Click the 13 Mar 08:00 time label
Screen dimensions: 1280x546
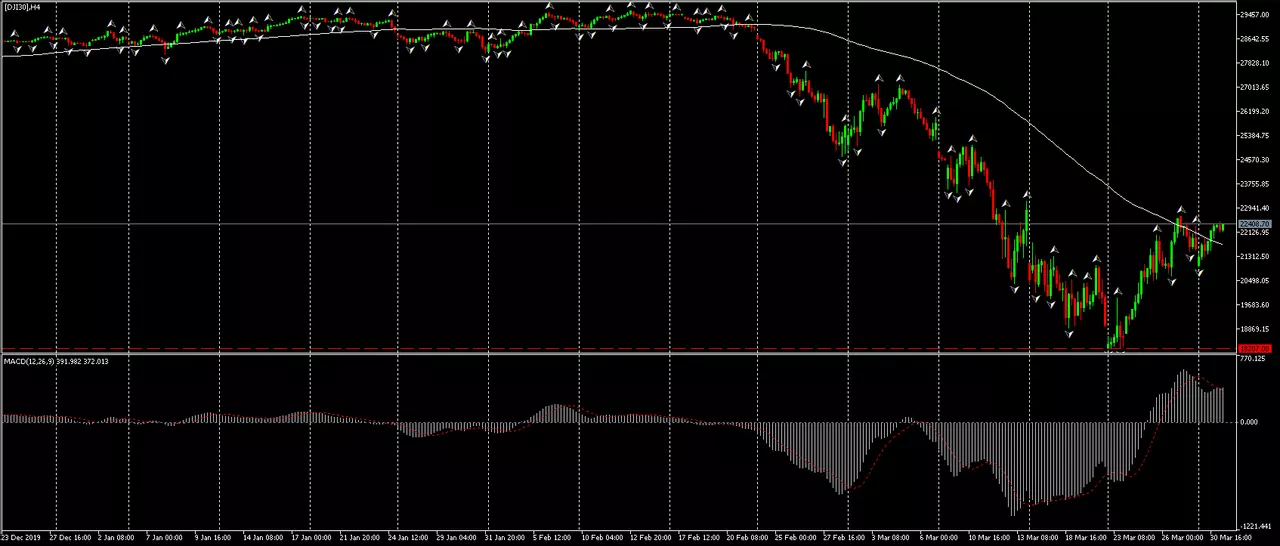[x=1036, y=538]
